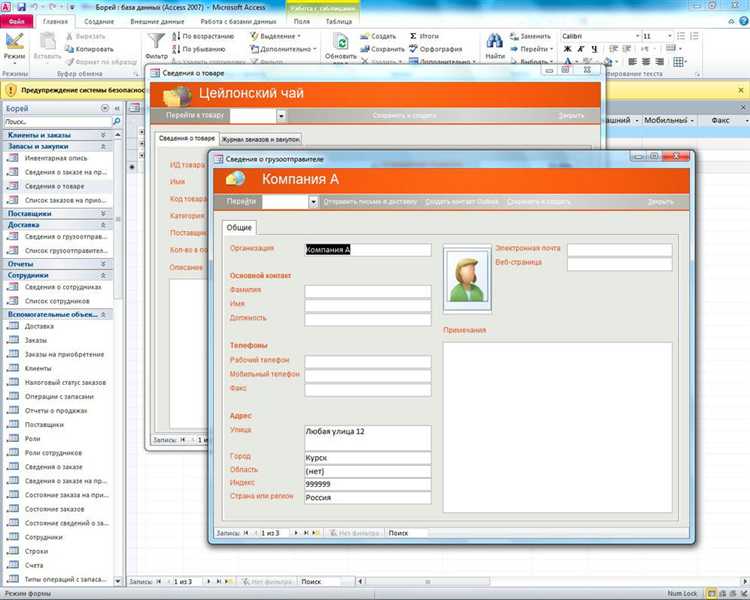Dismiss the yellow security warning bar
750x600 pixels.
[x=741, y=90]
